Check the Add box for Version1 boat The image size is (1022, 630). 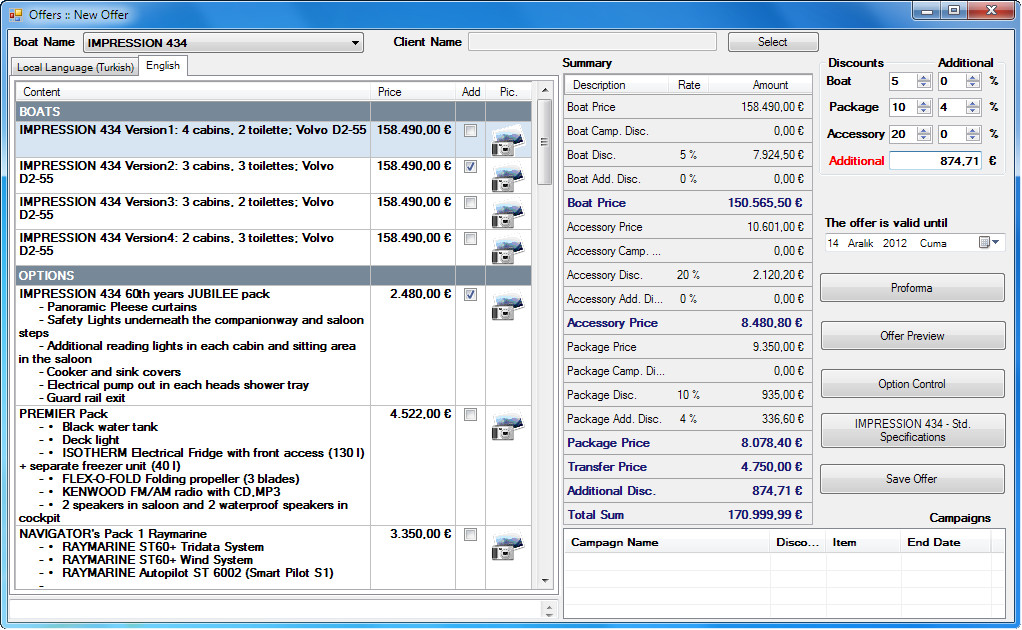tap(470, 132)
